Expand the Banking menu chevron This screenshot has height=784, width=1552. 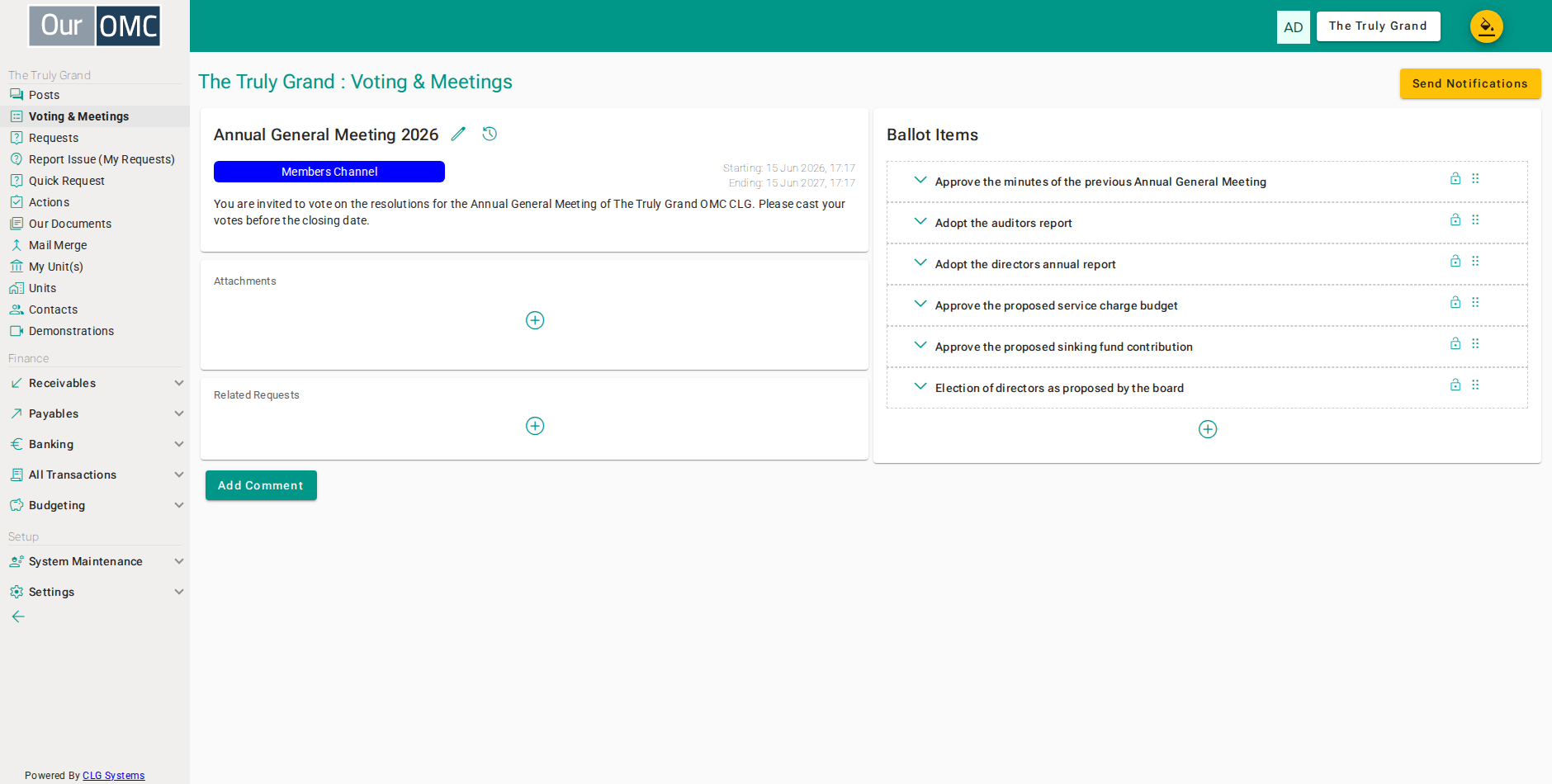[x=179, y=444]
